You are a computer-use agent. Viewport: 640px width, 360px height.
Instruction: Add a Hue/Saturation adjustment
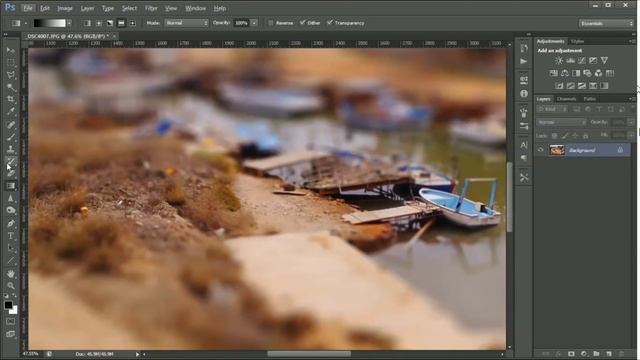click(553, 73)
